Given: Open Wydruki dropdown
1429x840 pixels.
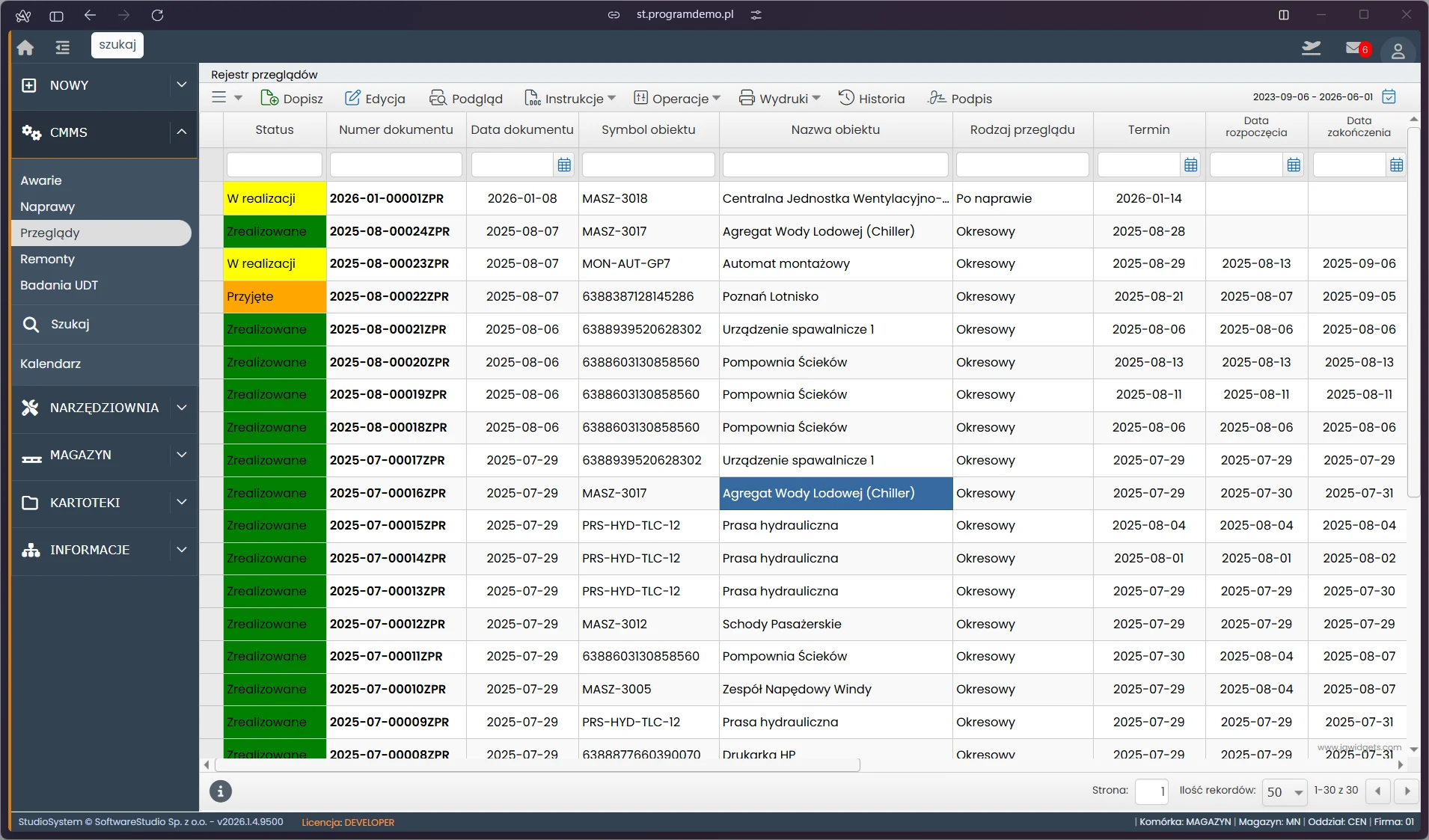Looking at the screenshot, I should point(780,98).
